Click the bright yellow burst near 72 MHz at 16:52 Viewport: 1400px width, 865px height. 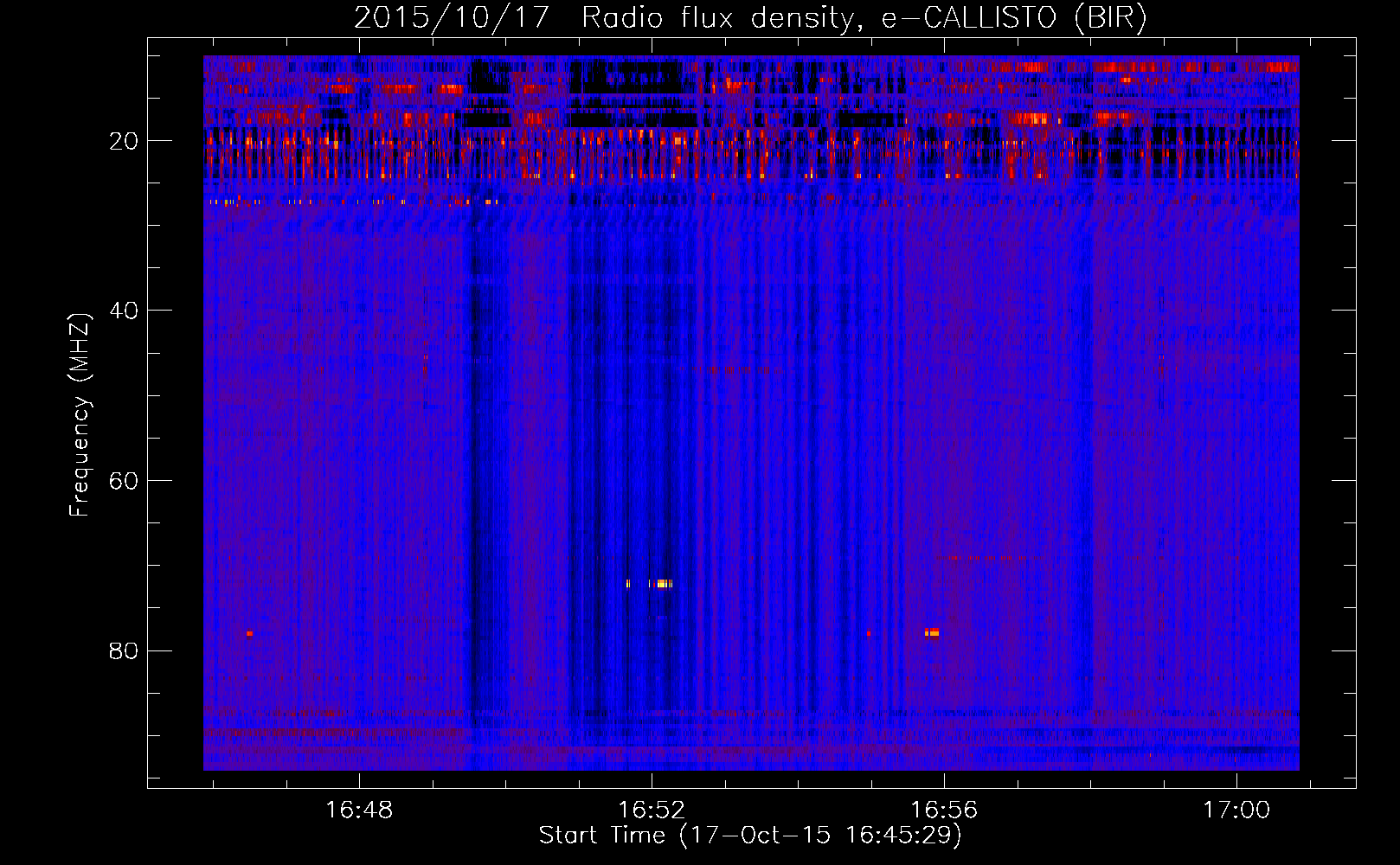(661, 584)
